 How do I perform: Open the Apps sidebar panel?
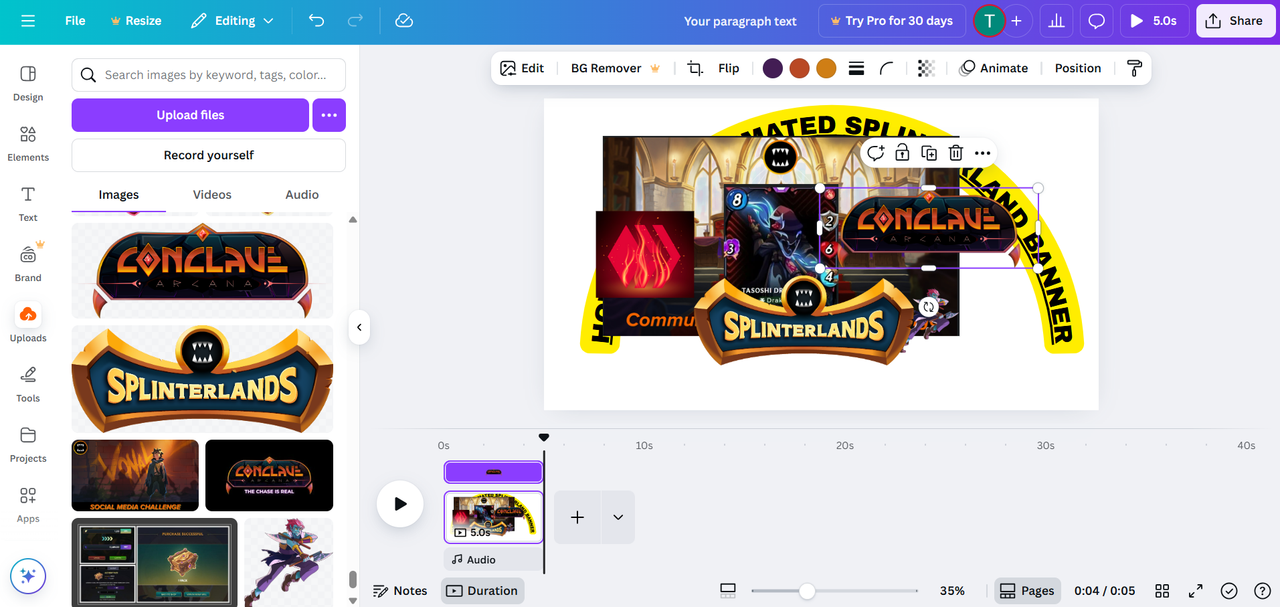click(28, 504)
